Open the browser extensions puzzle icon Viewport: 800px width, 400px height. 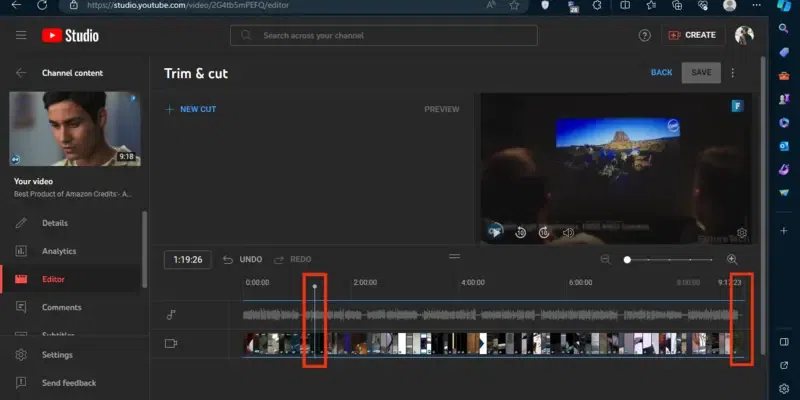pos(597,5)
